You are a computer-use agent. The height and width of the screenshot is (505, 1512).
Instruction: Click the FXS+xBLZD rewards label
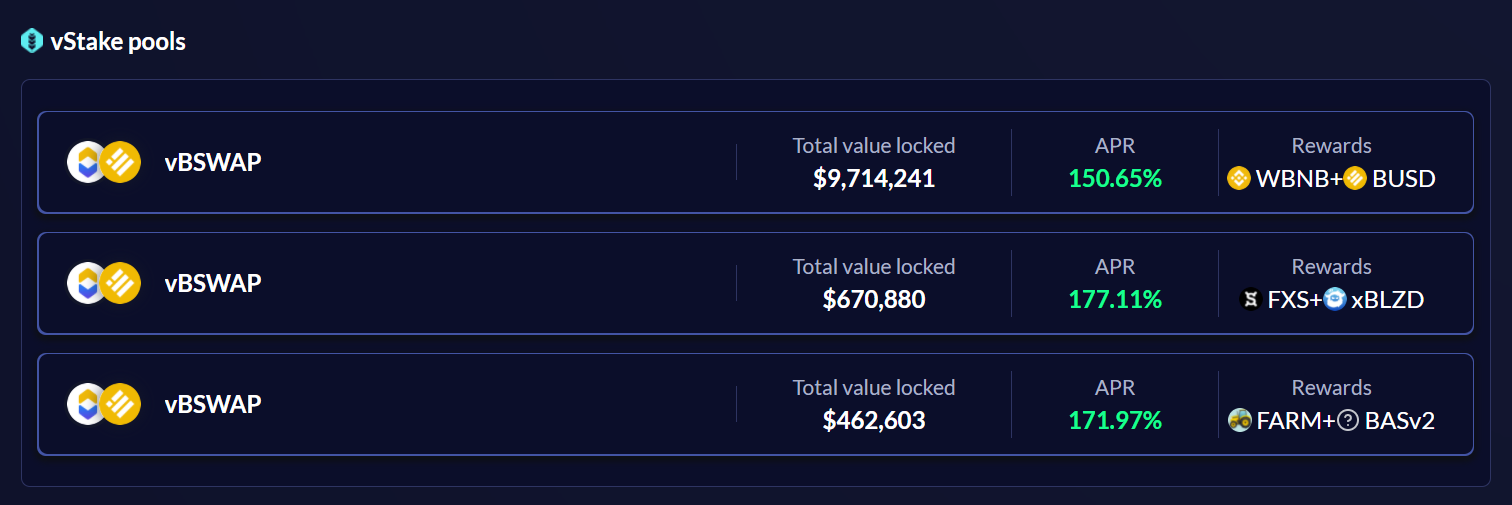[1331, 299]
